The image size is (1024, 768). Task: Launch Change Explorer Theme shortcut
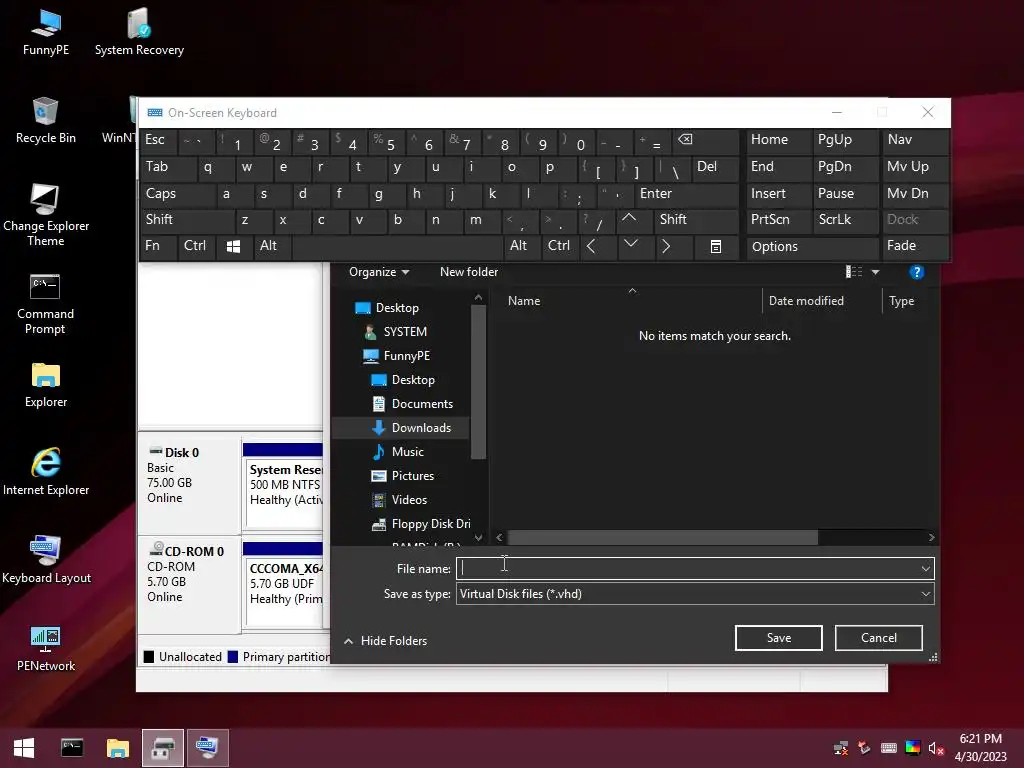(x=46, y=216)
